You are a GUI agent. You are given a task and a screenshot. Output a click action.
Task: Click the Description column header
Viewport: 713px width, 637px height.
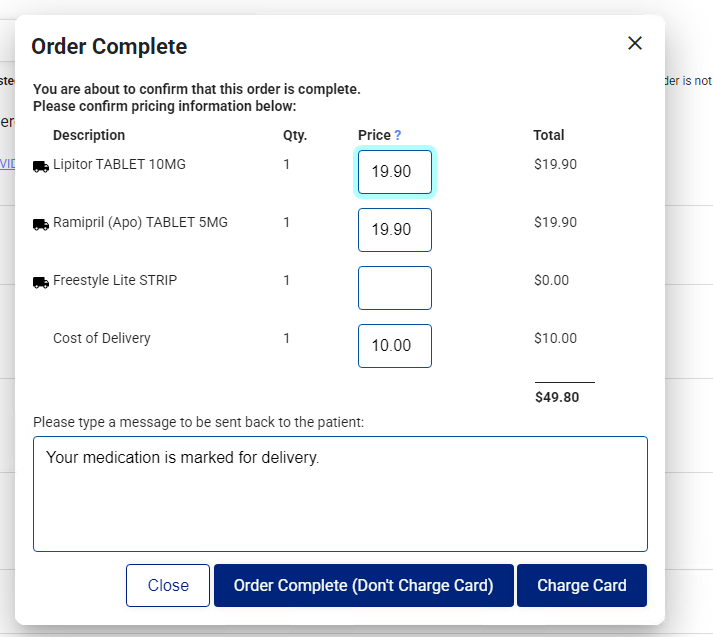click(x=89, y=135)
